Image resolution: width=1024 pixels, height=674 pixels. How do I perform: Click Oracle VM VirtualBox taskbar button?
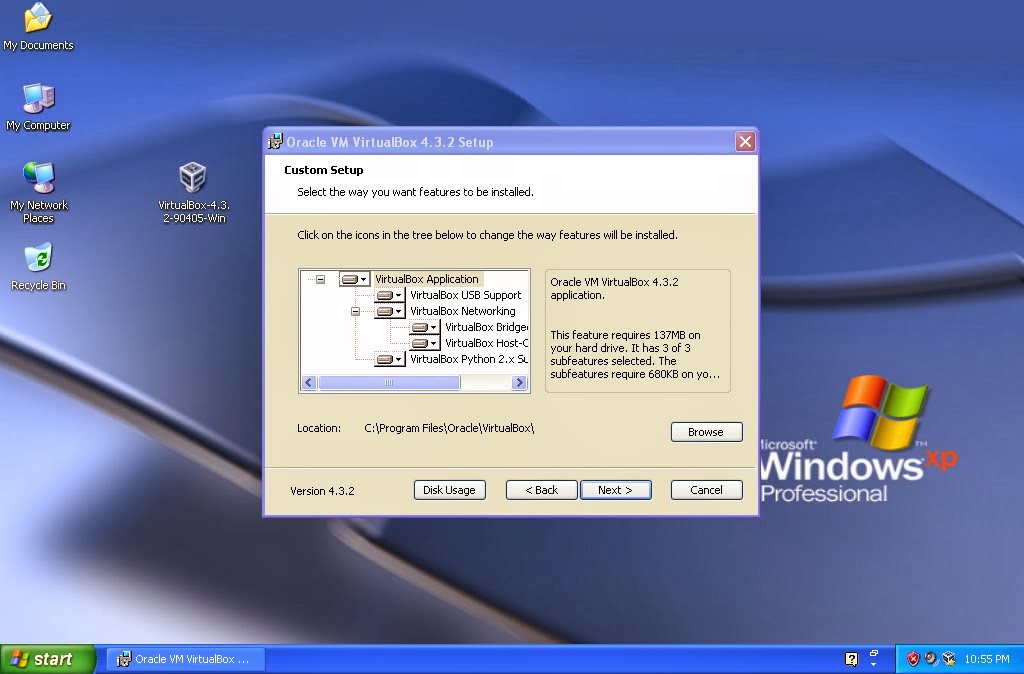point(185,659)
